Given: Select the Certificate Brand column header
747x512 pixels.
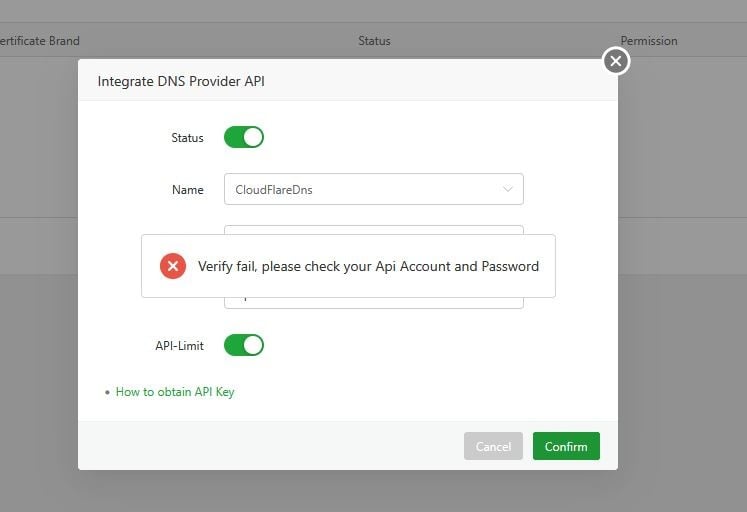Looking at the screenshot, I should pyautogui.click(x=40, y=41).
